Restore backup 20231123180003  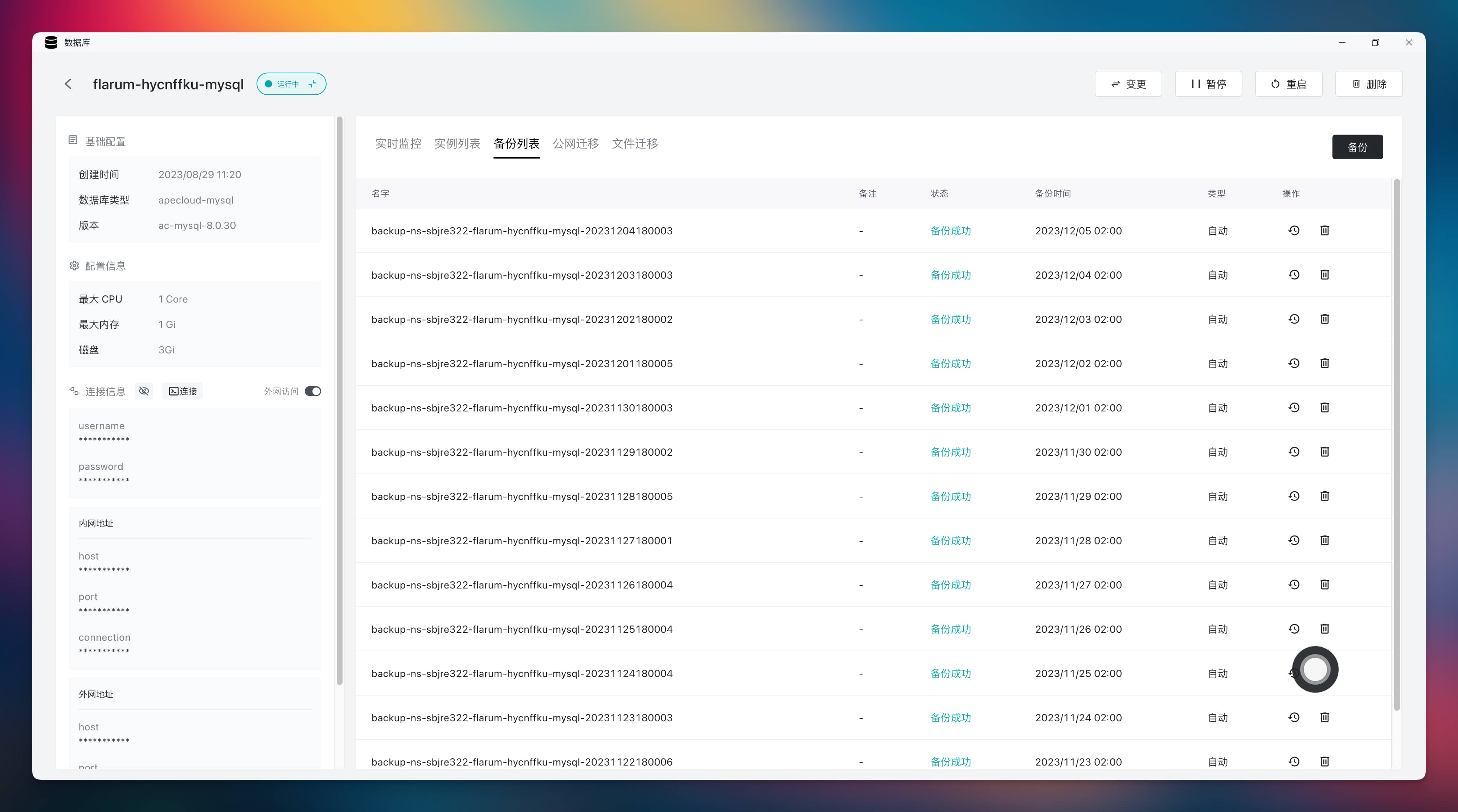pos(1294,718)
